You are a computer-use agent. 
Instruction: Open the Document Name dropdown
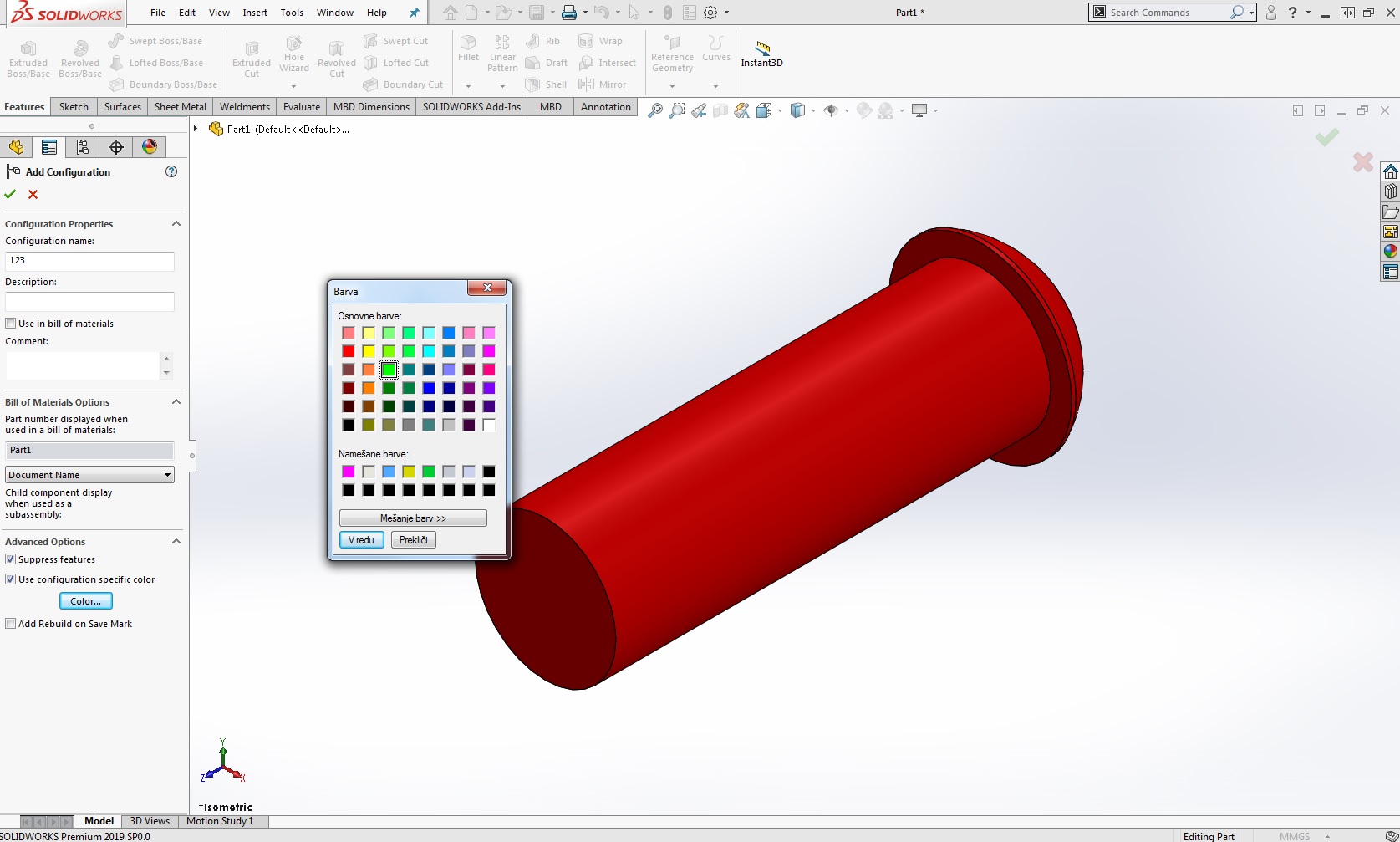tap(89, 475)
